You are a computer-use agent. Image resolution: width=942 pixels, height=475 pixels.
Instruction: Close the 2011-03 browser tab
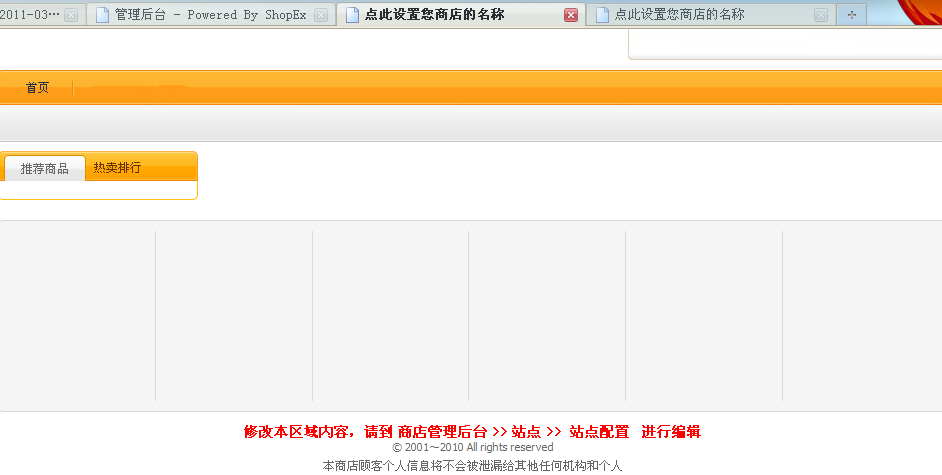coord(71,15)
